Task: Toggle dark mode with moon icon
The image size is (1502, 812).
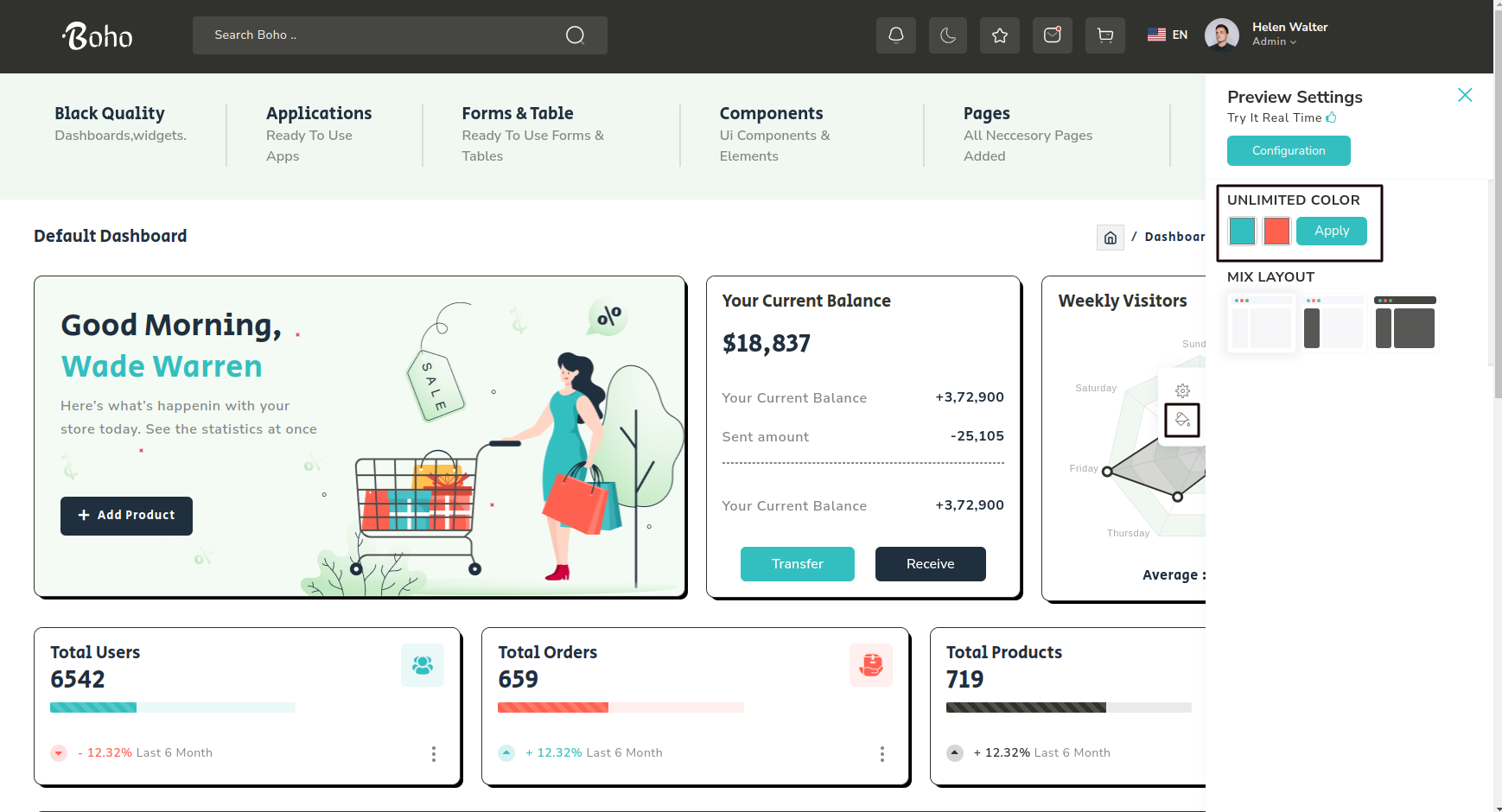Action: pos(947,35)
